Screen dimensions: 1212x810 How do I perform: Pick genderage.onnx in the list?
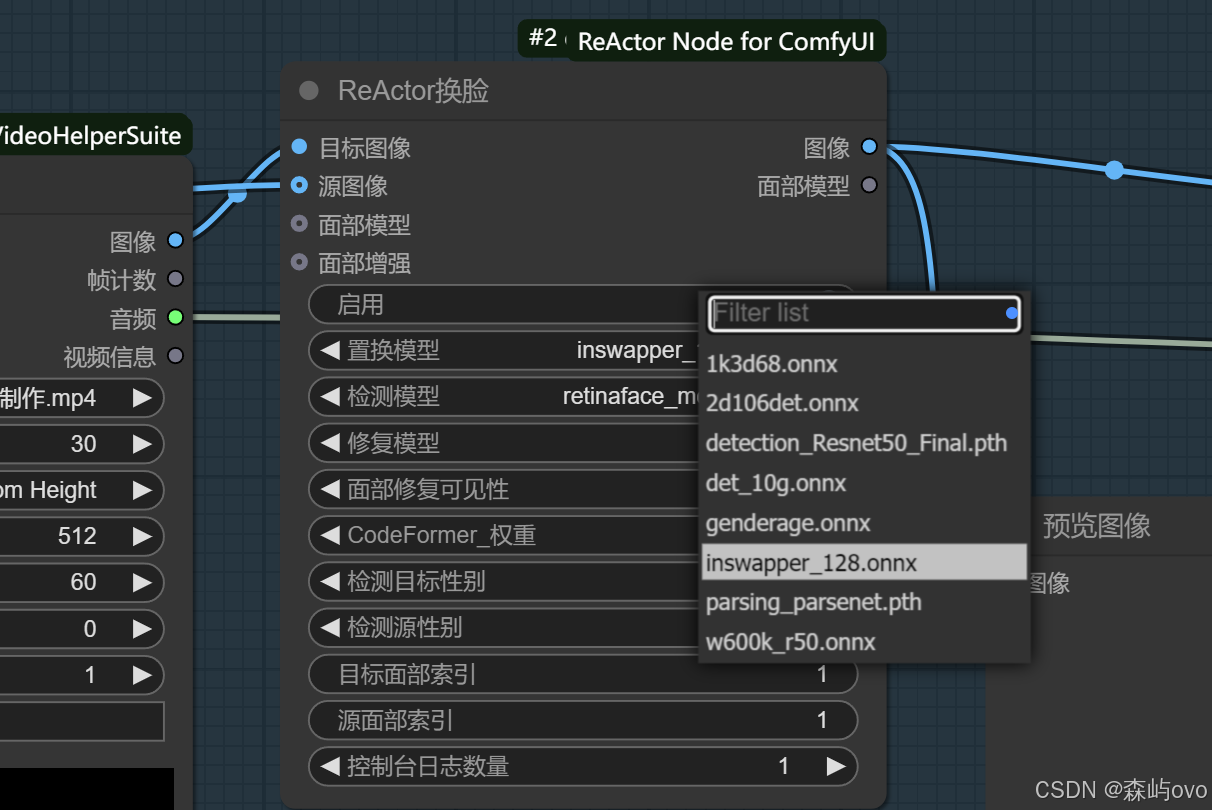pos(865,523)
